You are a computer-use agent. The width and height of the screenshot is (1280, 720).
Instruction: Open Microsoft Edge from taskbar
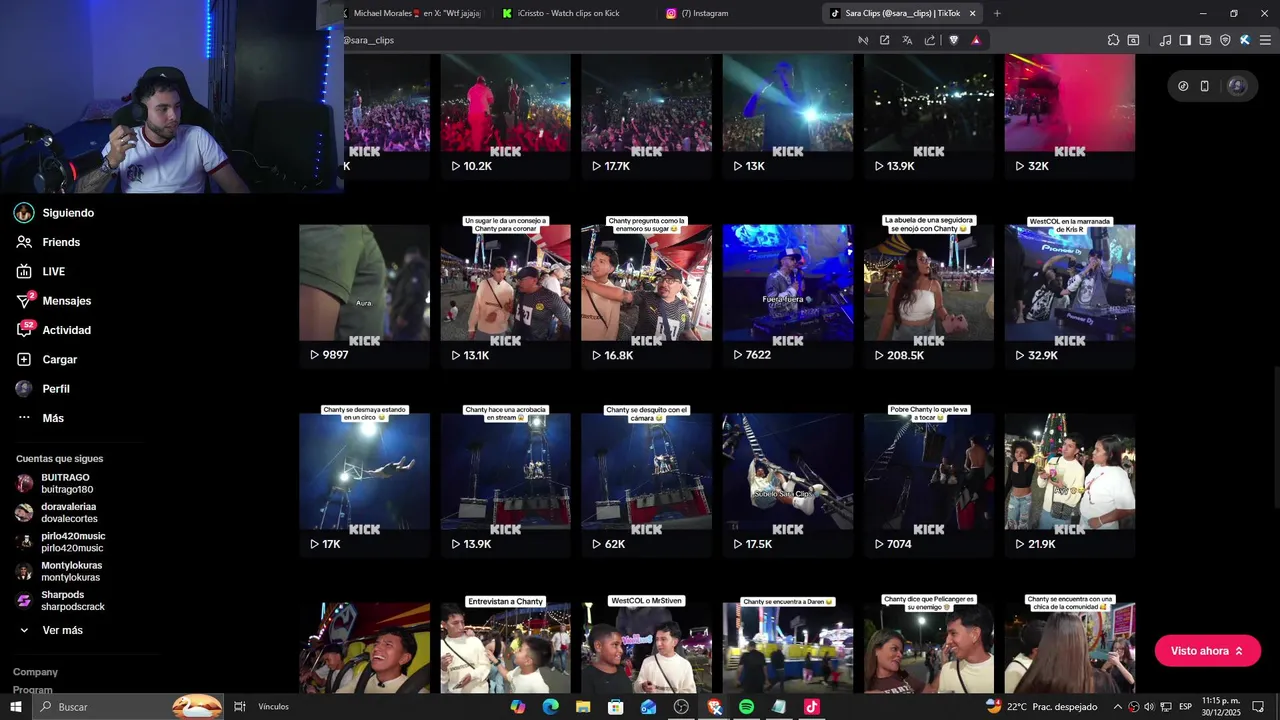550,707
